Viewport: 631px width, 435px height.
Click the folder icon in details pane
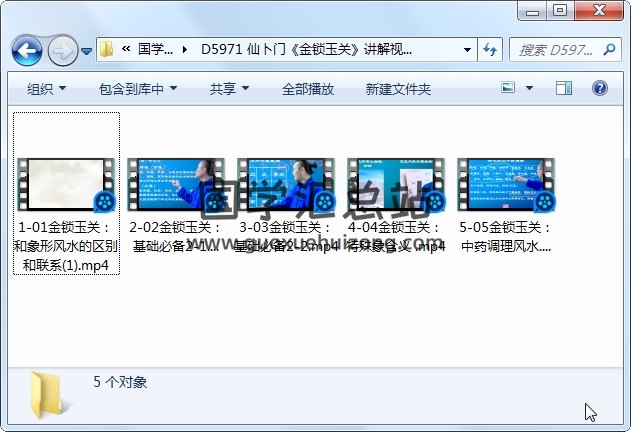pyautogui.click(x=49, y=393)
